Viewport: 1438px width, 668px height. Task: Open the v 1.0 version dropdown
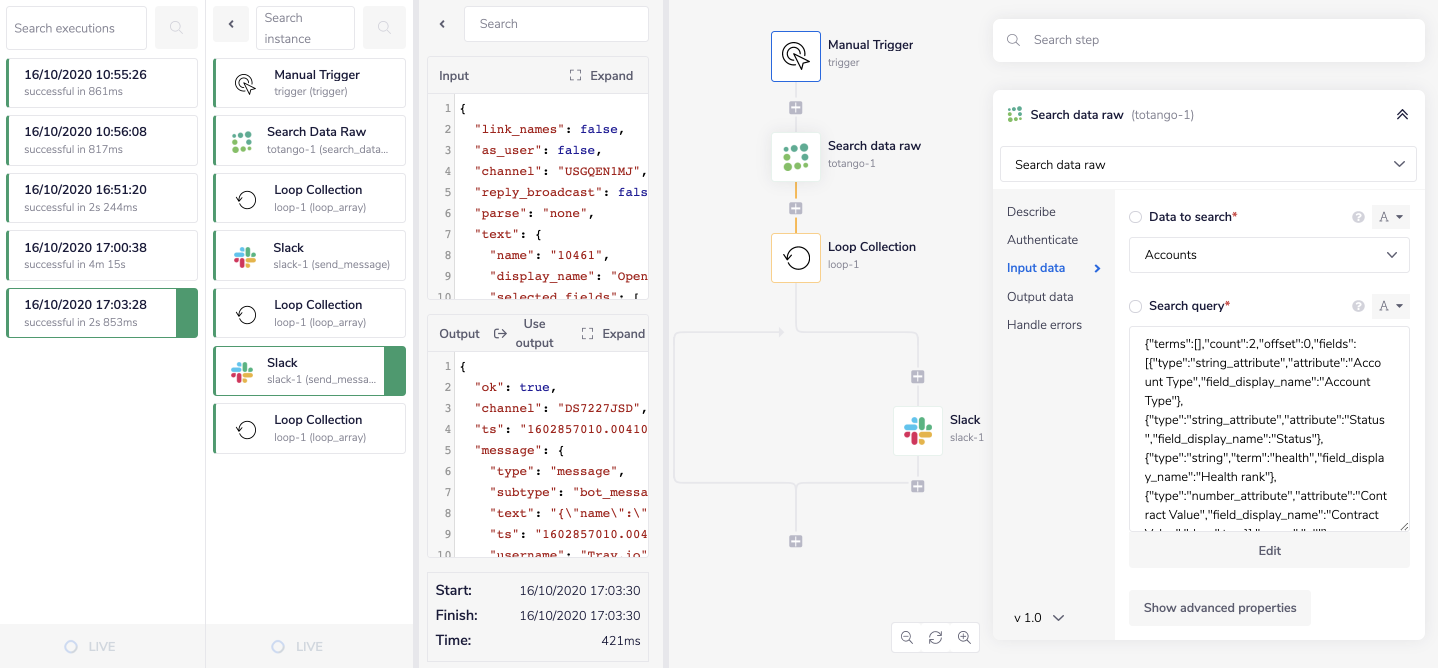click(x=1039, y=618)
